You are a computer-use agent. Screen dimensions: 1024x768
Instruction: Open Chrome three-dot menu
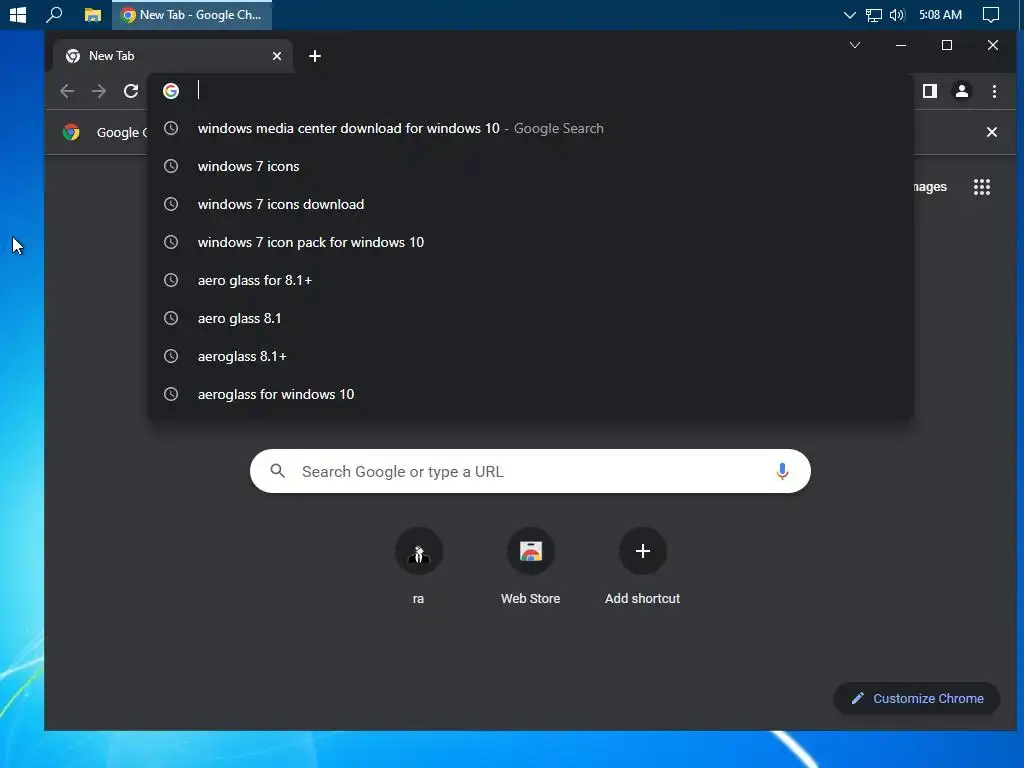(x=994, y=91)
